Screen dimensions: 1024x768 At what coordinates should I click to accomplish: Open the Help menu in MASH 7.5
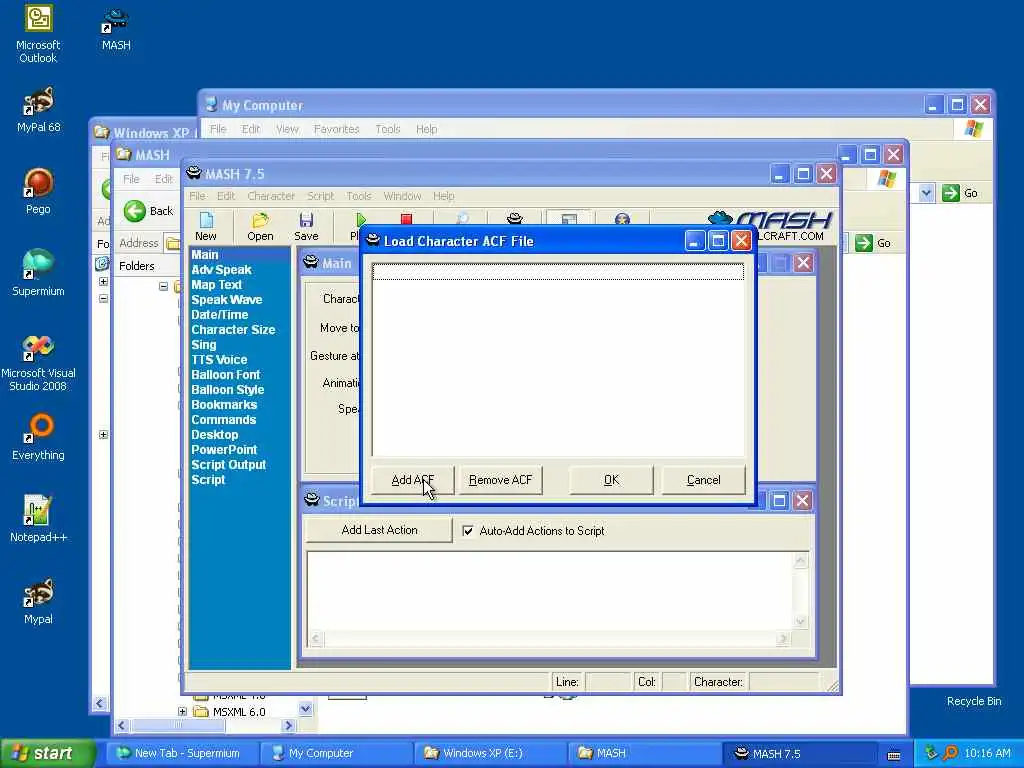pyautogui.click(x=443, y=196)
